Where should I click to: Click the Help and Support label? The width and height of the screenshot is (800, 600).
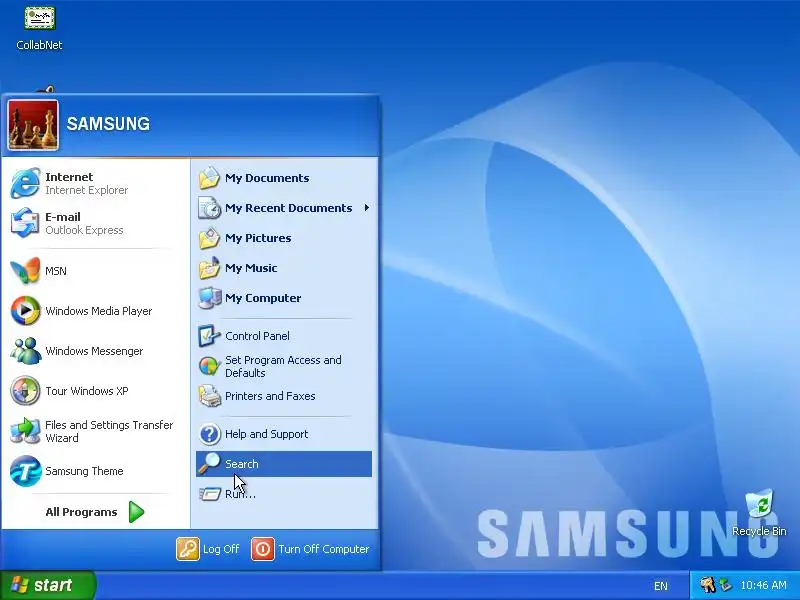pyautogui.click(x=266, y=434)
